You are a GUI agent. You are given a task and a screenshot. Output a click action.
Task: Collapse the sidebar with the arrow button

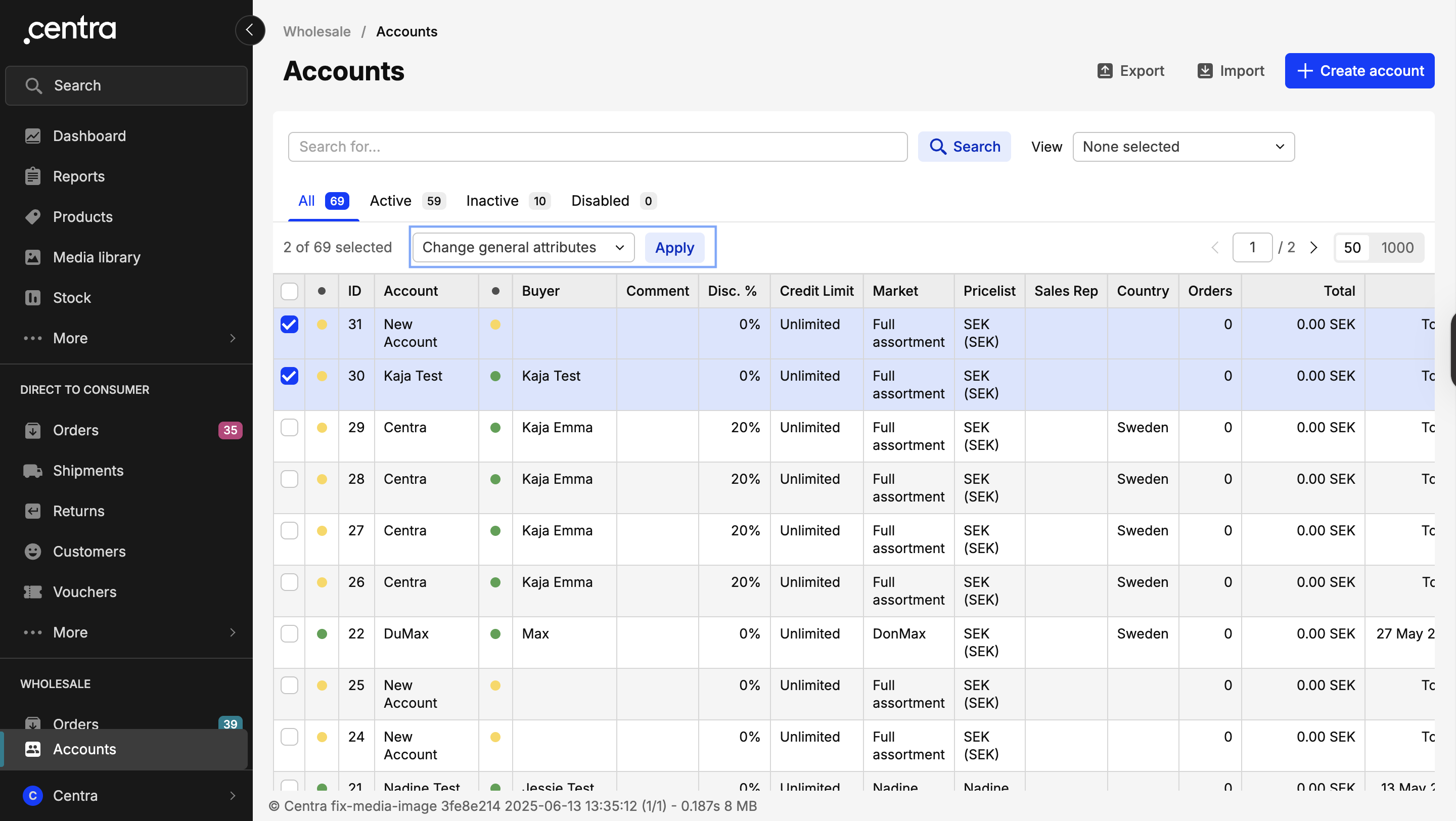250,30
